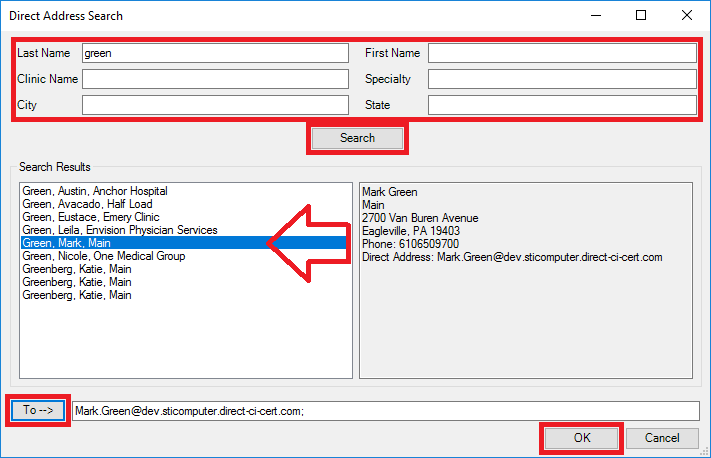Viewport: 711px width, 458px height.
Task: Choose Green, Avacado, Half Load entry
Action: point(87,204)
